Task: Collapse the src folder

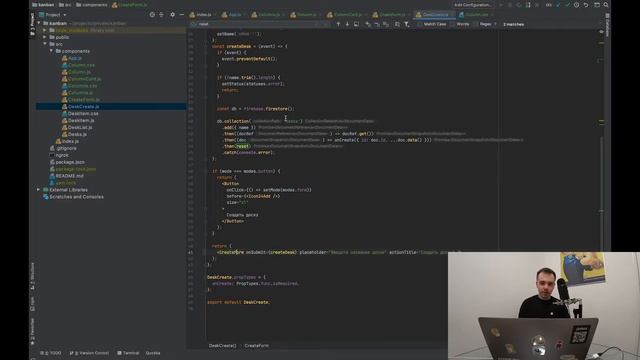Action: 45,44
